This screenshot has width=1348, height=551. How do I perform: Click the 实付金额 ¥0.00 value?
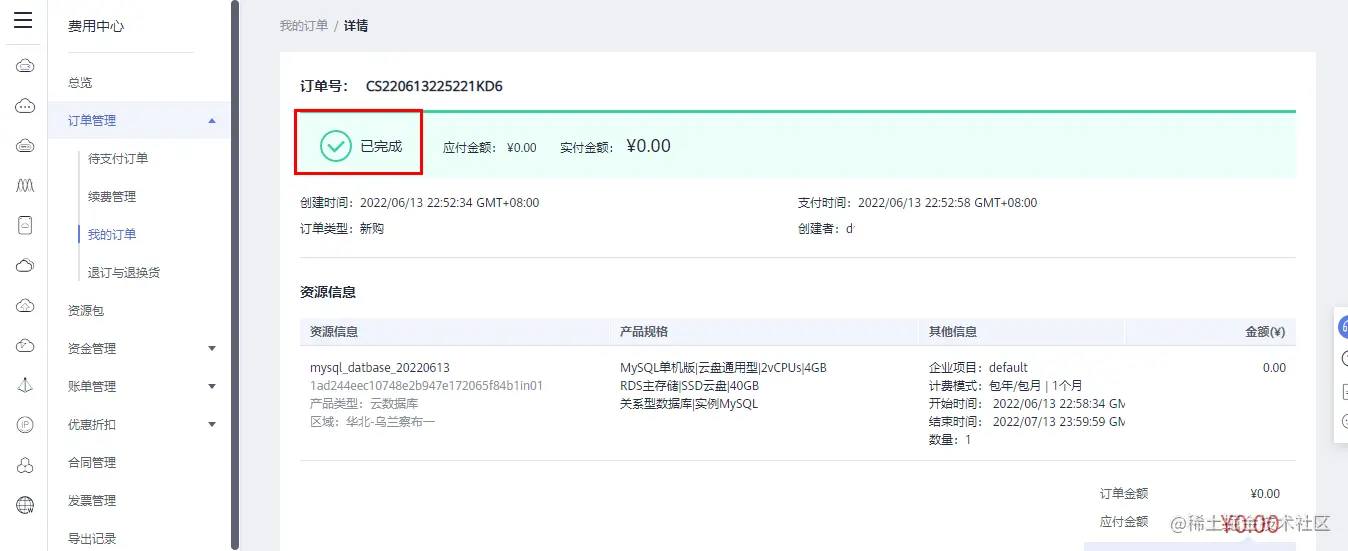coord(648,146)
